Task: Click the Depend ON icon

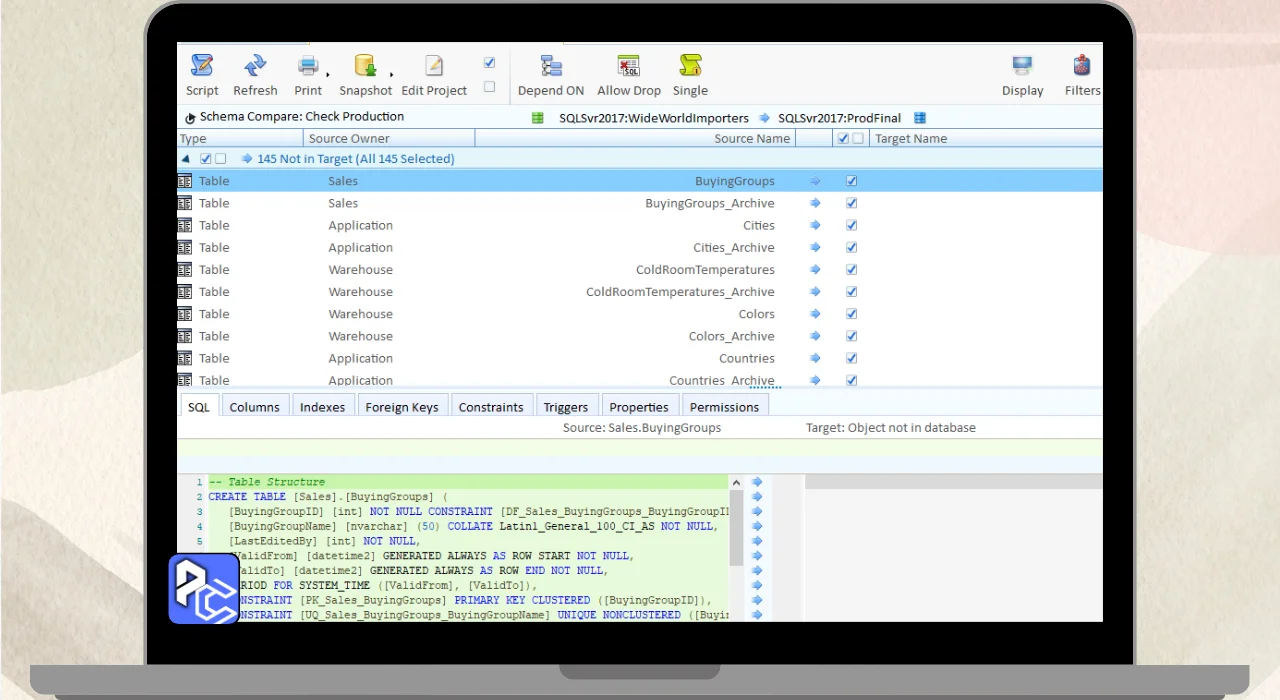Action: click(551, 67)
